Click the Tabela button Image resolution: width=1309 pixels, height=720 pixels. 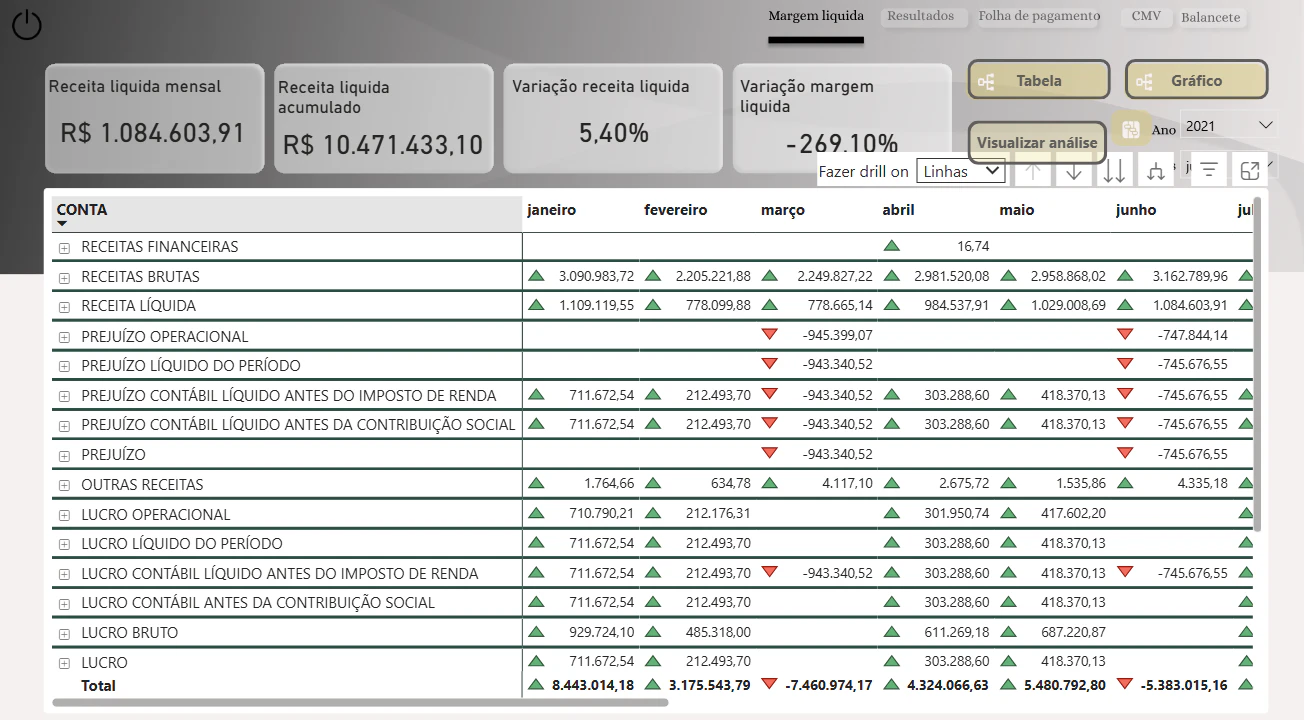click(x=1039, y=80)
